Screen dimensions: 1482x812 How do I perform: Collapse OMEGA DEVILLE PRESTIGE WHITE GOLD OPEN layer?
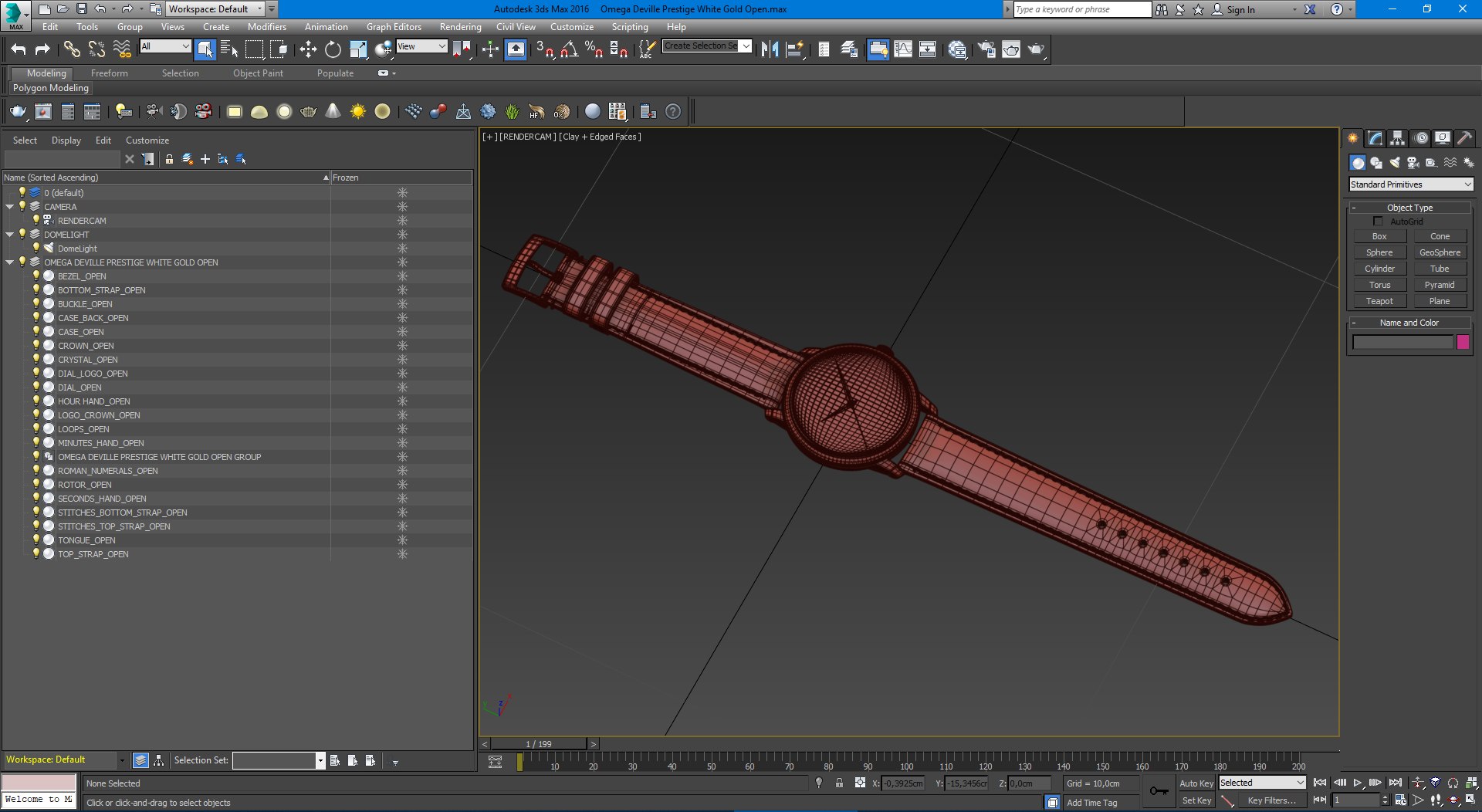pos(9,262)
